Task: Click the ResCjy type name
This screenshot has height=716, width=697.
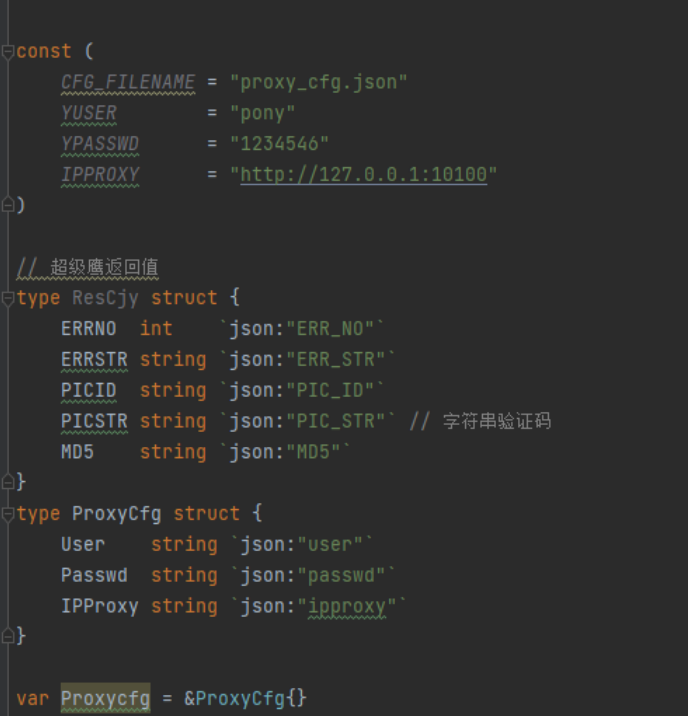Action: [106, 298]
